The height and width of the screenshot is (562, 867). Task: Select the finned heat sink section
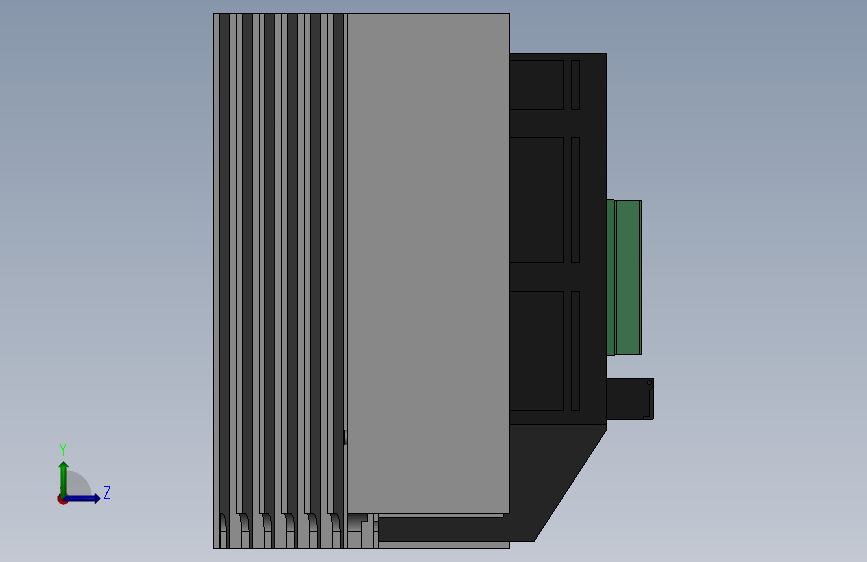(x=280, y=280)
